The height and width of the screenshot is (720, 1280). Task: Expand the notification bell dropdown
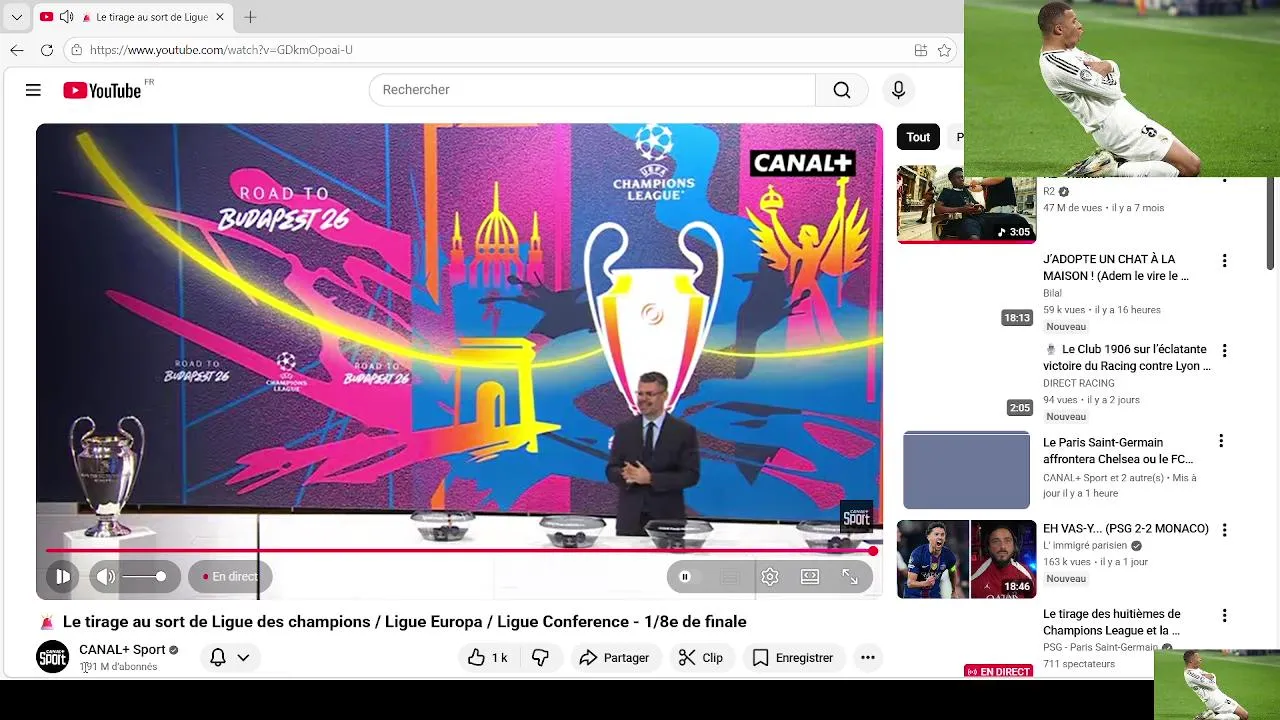[229, 657]
